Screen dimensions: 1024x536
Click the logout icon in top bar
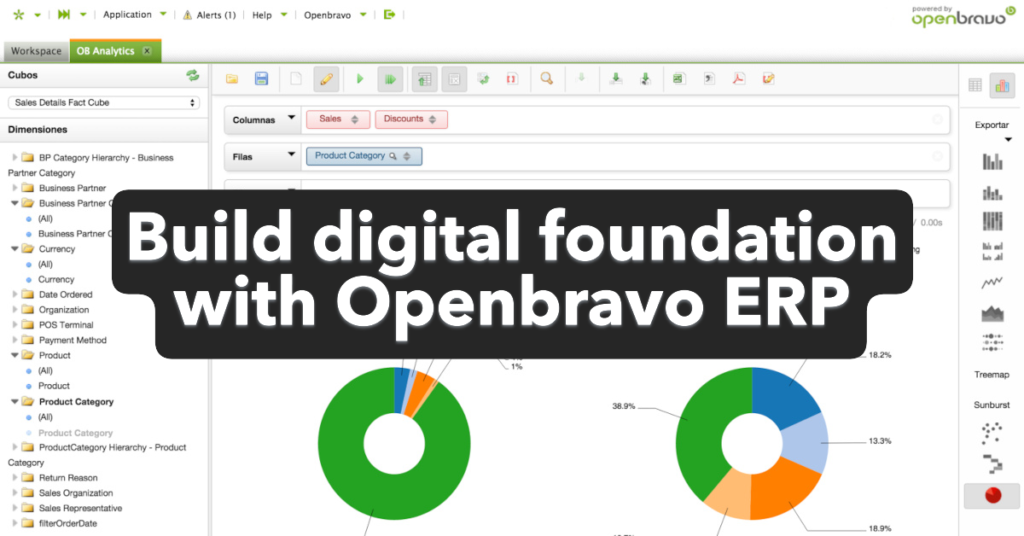[x=389, y=14]
